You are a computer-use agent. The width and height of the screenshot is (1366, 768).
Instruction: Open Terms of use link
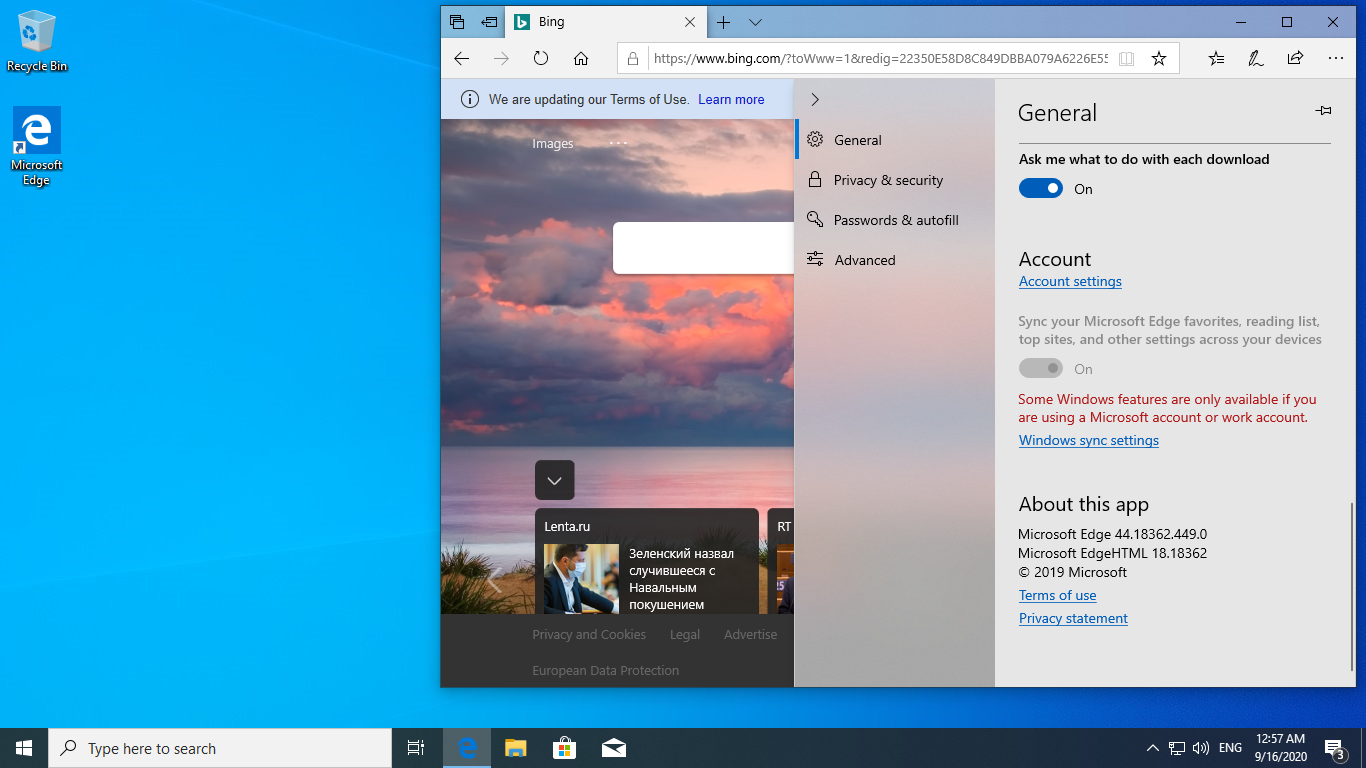1057,595
